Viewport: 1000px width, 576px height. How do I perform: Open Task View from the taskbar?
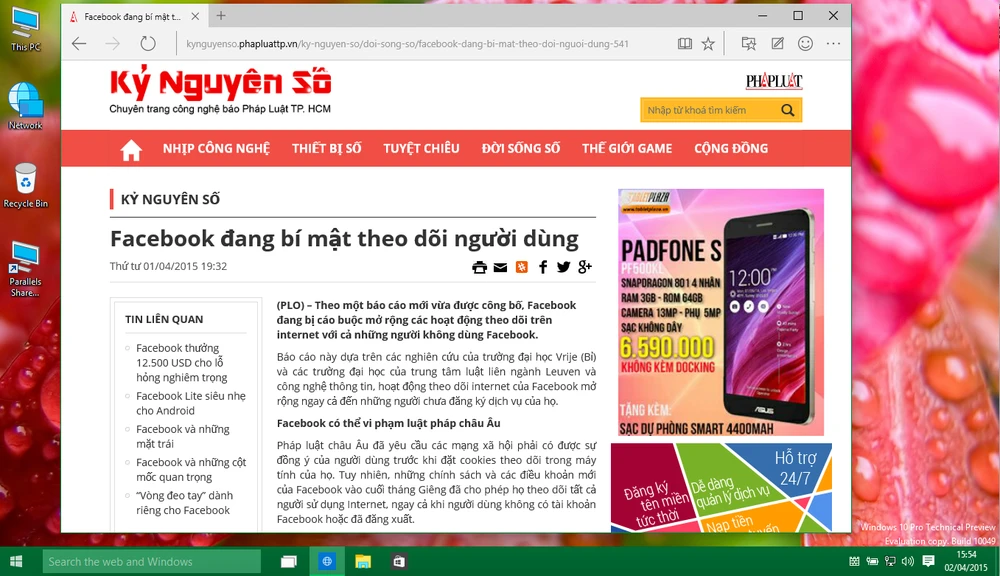point(288,561)
